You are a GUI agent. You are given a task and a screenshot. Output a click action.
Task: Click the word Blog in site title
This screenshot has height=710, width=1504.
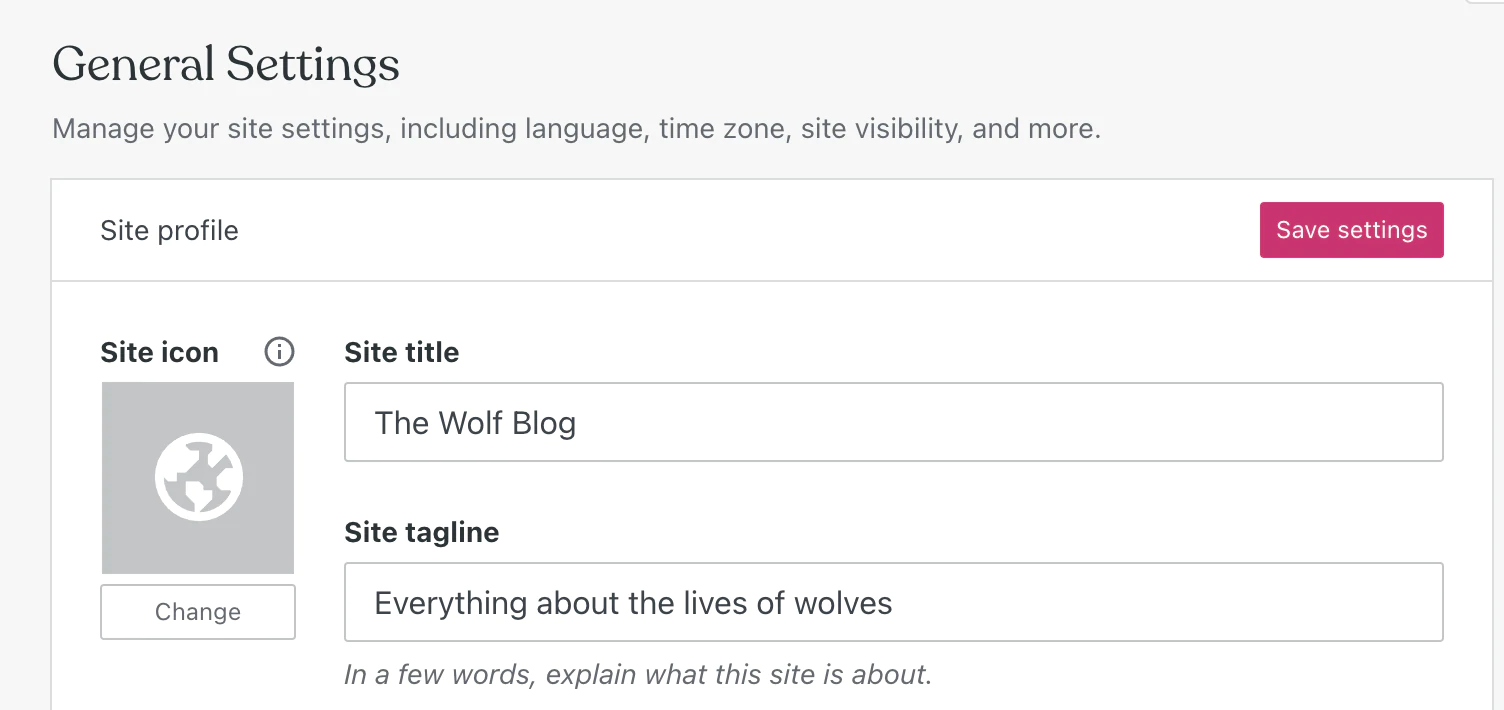(x=544, y=423)
